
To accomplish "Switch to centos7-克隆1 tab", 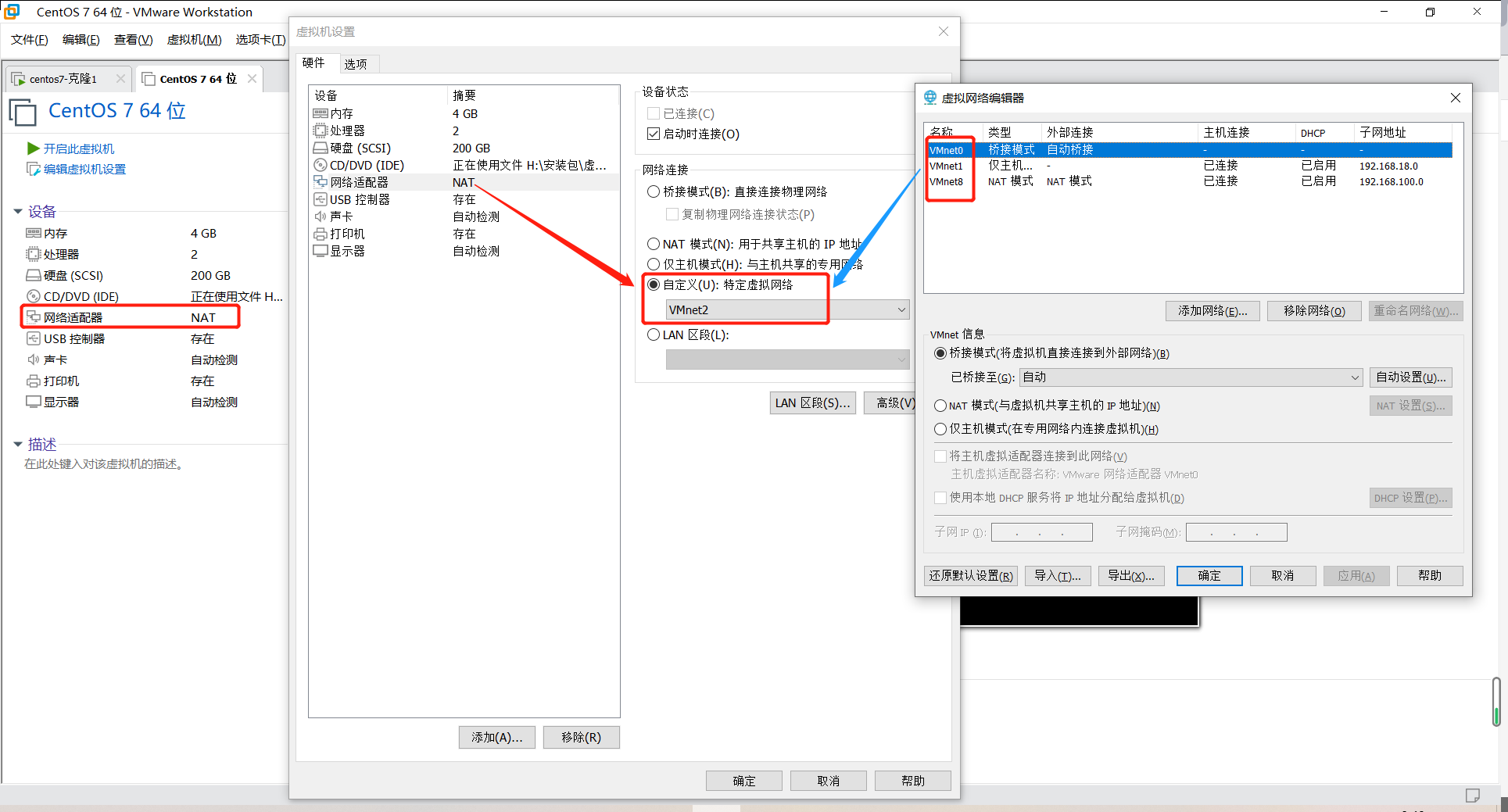I will tap(63, 78).
